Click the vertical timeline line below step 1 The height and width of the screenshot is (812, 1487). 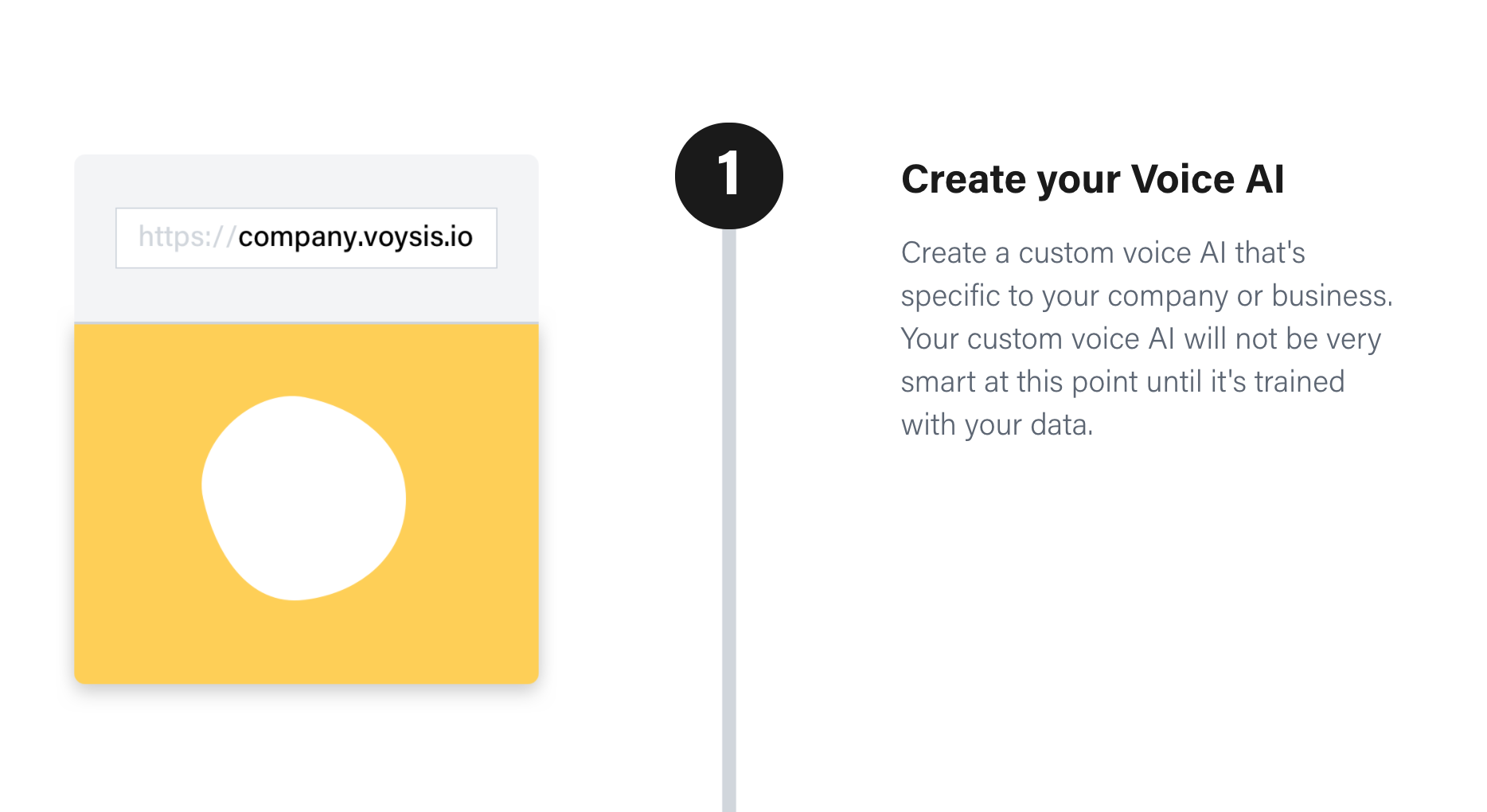(728, 517)
